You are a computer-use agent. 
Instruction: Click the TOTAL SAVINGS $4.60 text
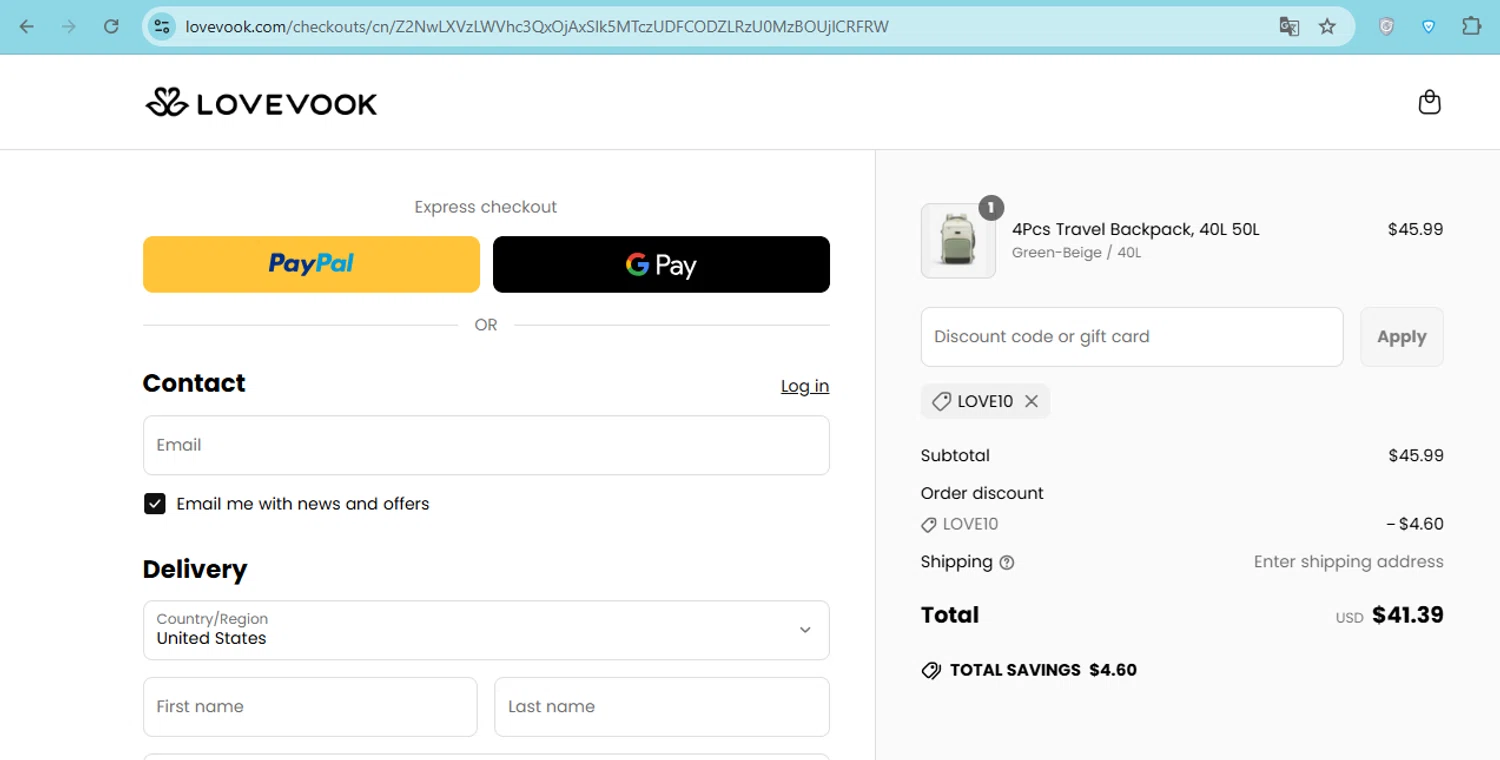pos(1043,670)
